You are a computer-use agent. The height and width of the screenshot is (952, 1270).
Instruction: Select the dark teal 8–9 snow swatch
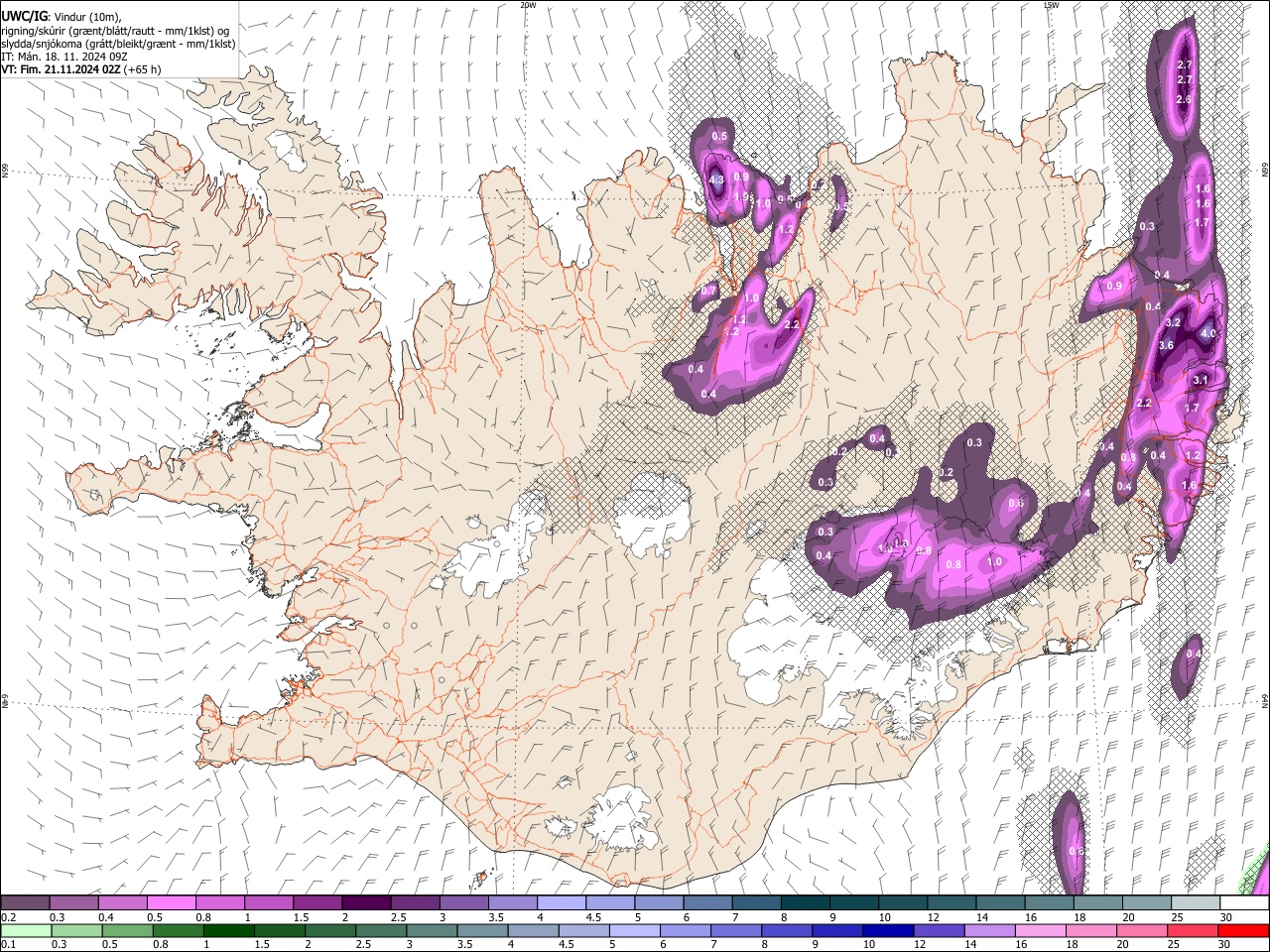805,902
